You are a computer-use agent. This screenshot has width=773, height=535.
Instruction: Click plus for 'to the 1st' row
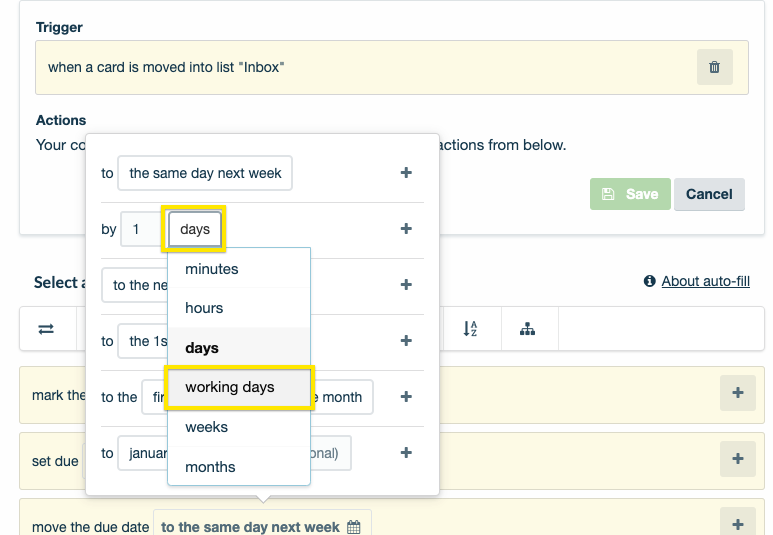(x=406, y=341)
